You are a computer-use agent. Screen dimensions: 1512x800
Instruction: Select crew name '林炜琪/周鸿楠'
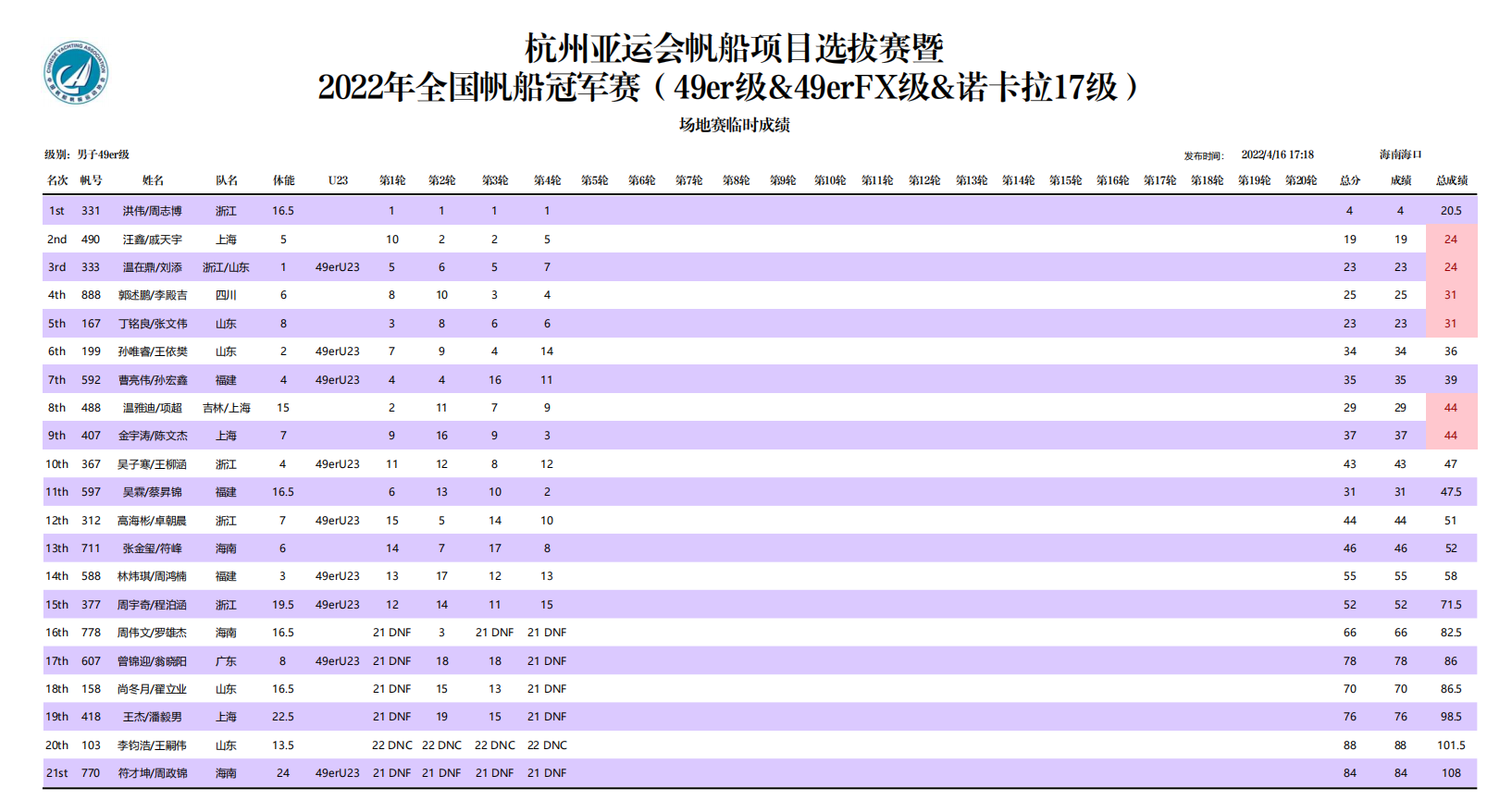point(153,576)
